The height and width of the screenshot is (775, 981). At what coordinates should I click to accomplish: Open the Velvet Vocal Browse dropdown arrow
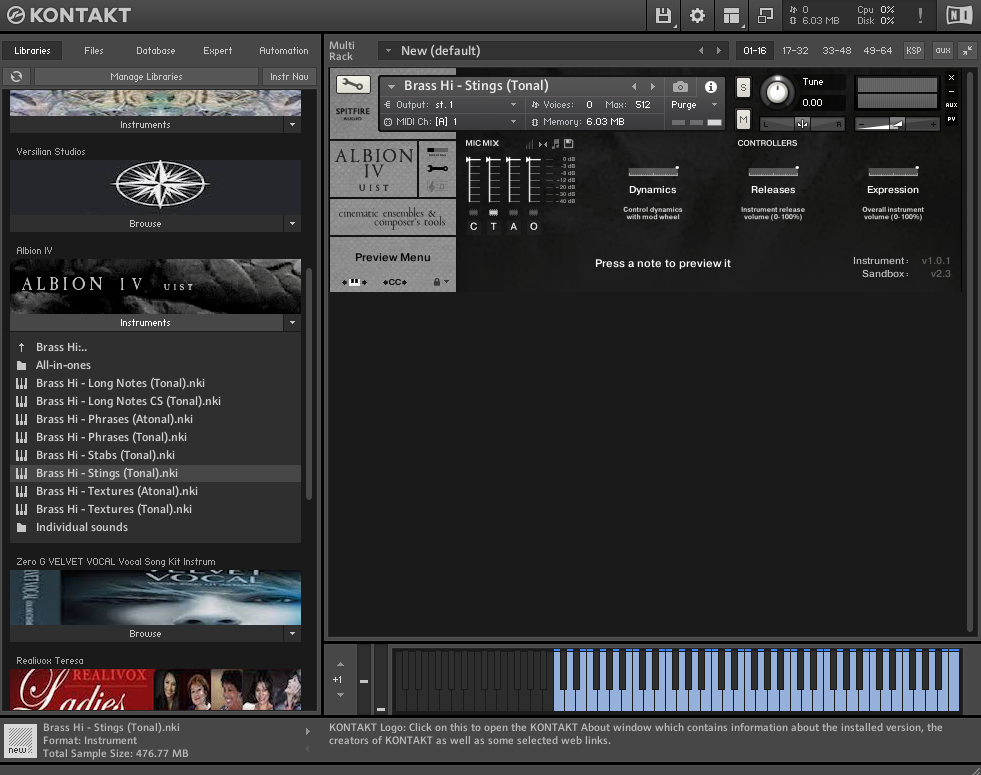tap(292, 634)
